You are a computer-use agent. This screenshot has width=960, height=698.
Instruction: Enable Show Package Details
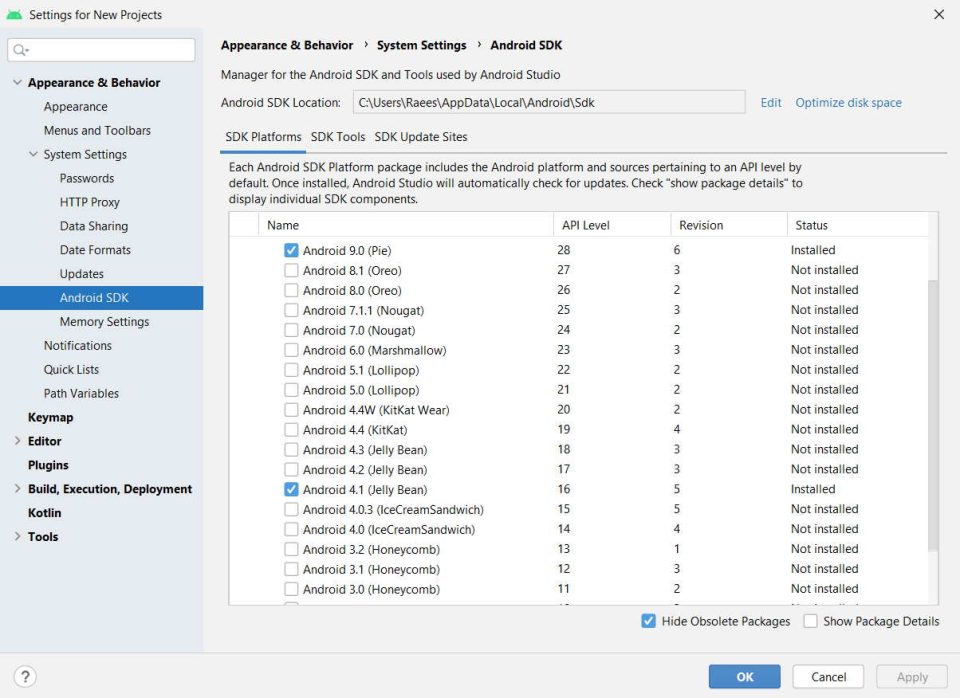coord(809,621)
